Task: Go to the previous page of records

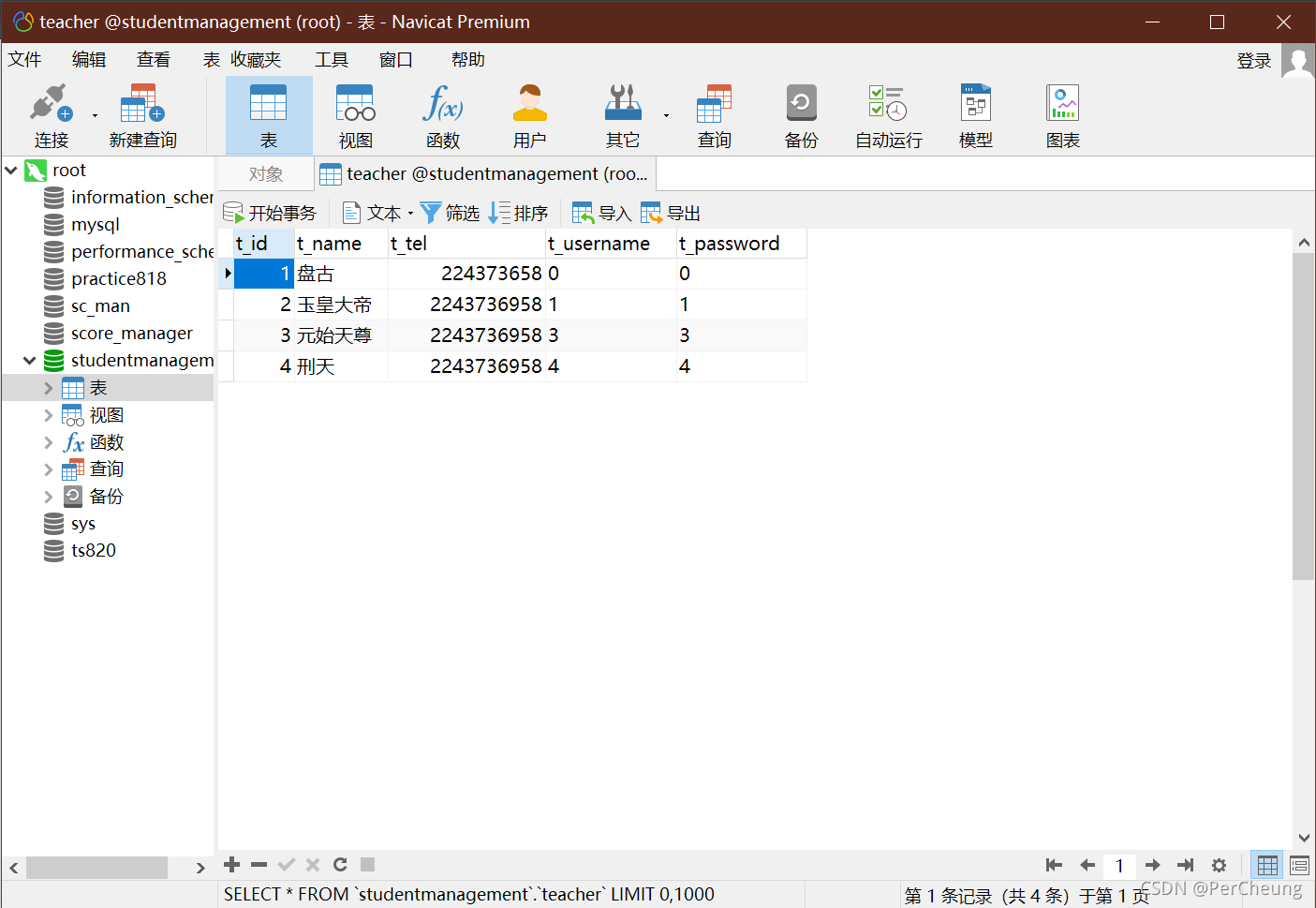Action: (1087, 865)
